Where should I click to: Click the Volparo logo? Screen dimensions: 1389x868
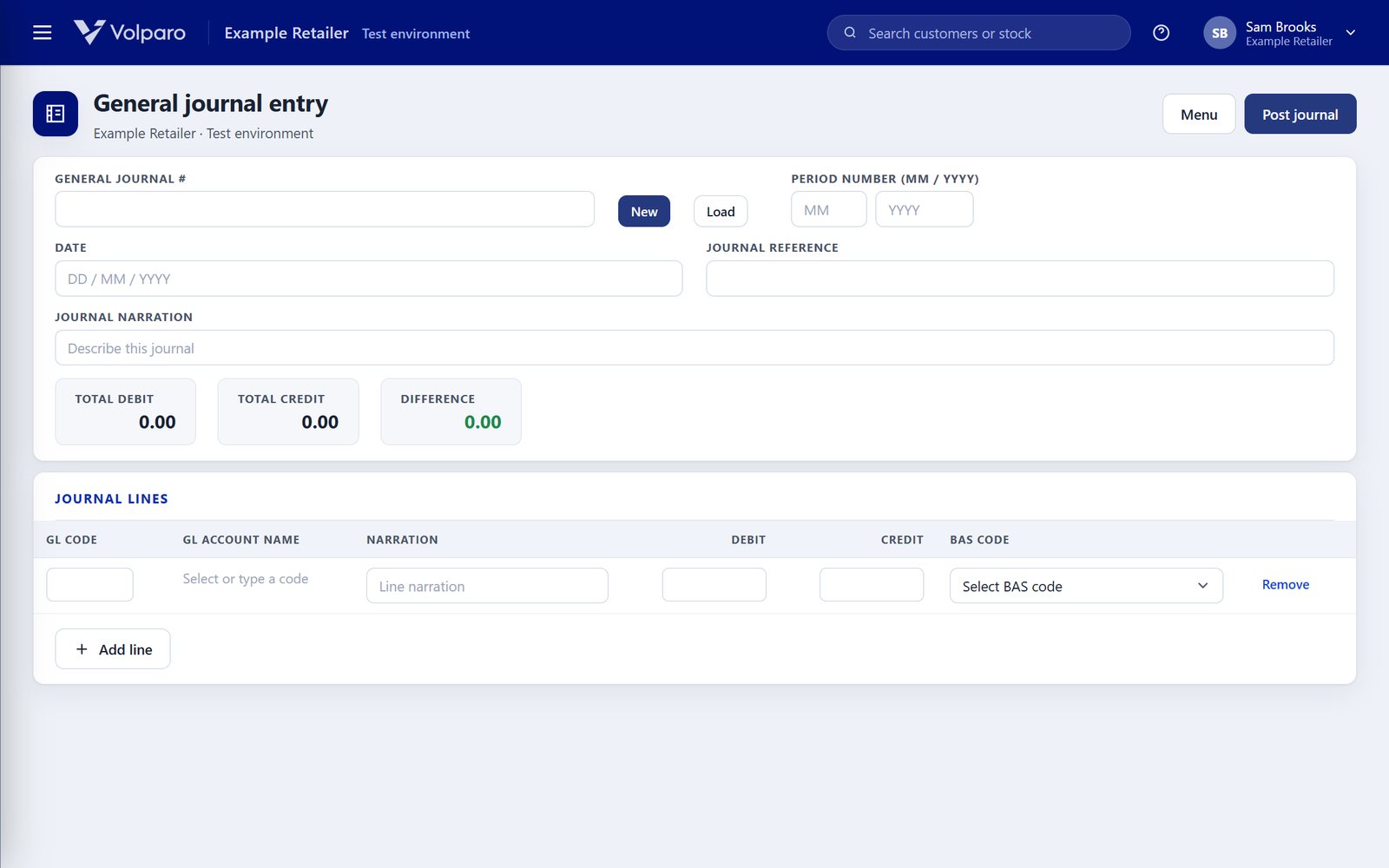(x=129, y=33)
